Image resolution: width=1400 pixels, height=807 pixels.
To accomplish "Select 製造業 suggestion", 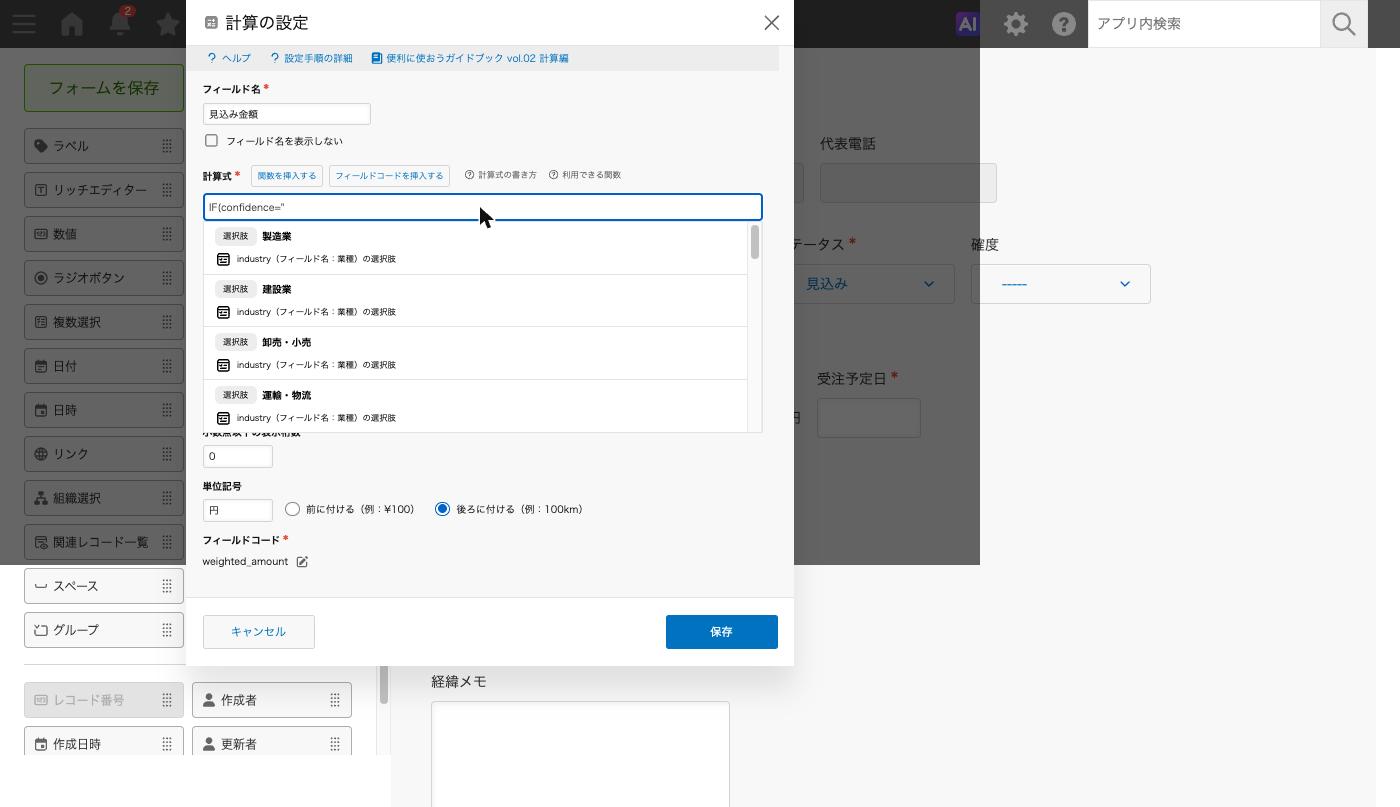I will (x=475, y=248).
